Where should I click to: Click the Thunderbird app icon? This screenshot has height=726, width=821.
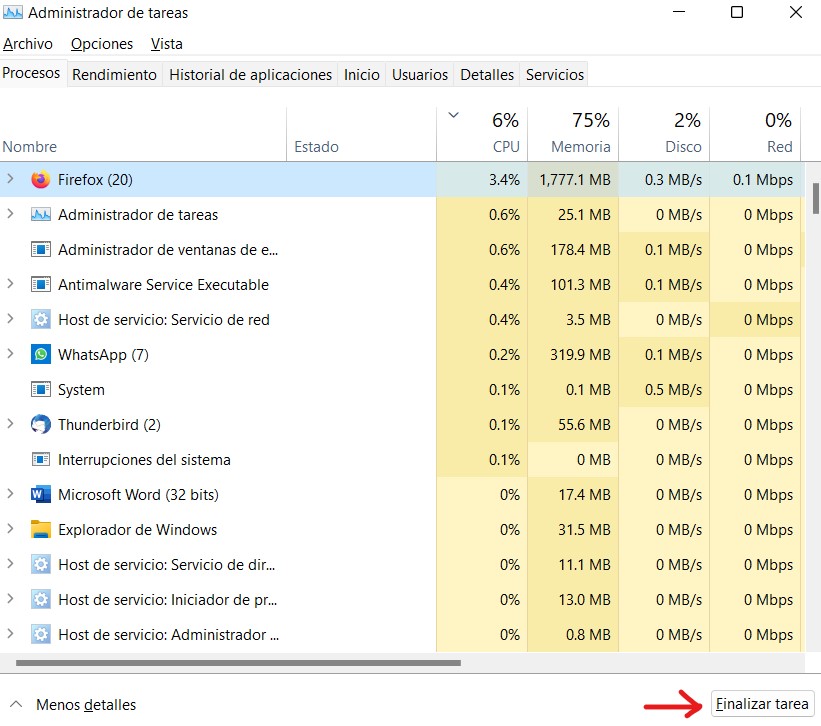[x=40, y=425]
